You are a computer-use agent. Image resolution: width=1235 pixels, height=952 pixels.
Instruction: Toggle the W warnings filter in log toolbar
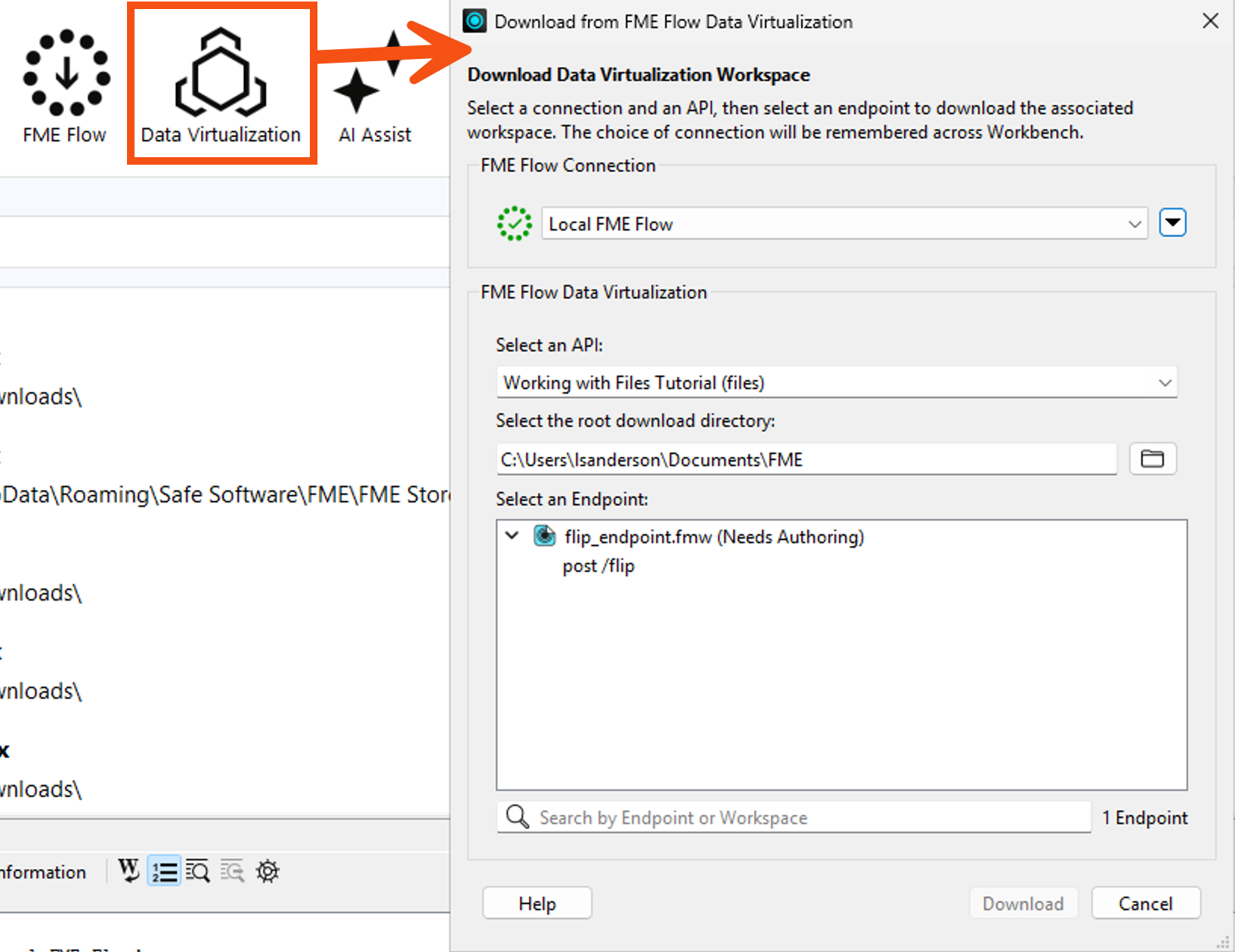(129, 871)
